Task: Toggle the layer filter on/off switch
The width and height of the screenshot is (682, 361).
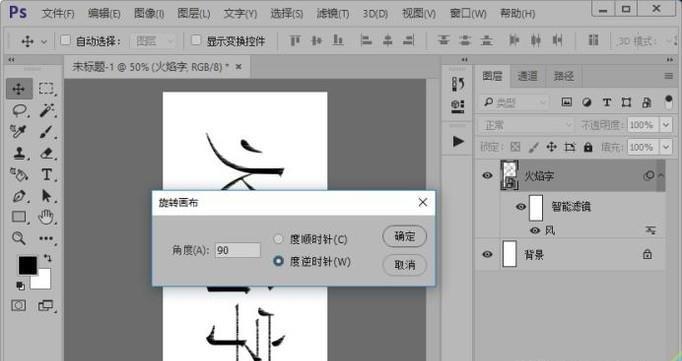Action: coord(669,102)
